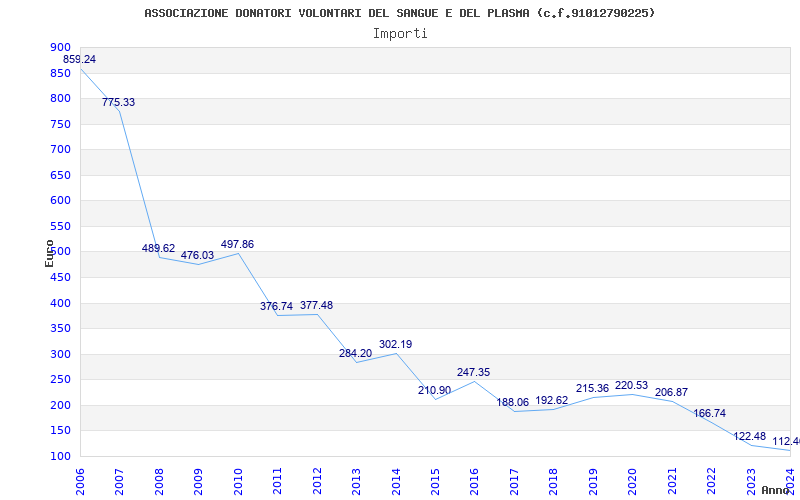Image resolution: width=800 pixels, height=500 pixels.
Task: Click the x-axis year 2006
Action: pos(80,481)
